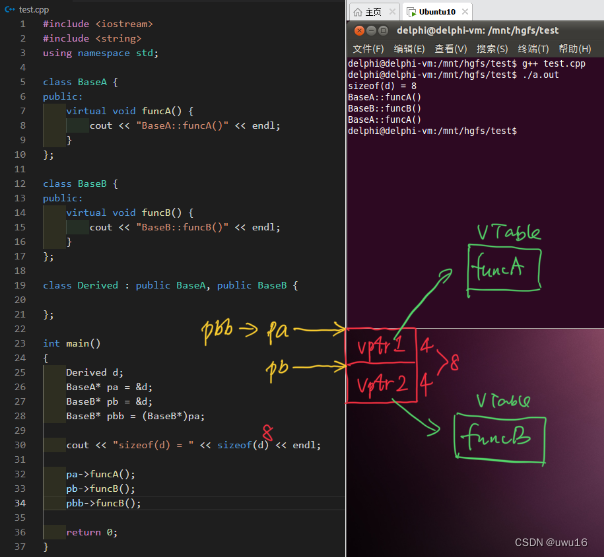Viewport: 604px width, 557px height.
Task: Click the terminal title delphi@delphi-vm
Action: pos(478,31)
